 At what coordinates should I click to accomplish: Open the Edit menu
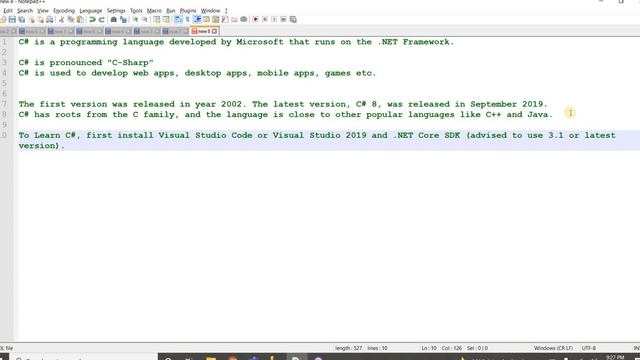click(x=8, y=11)
